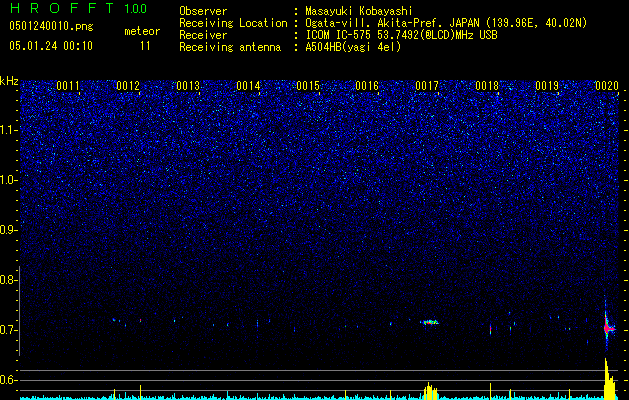Click the 1.1 frequency axis label
The height and width of the screenshot is (400, 629).
9,130
